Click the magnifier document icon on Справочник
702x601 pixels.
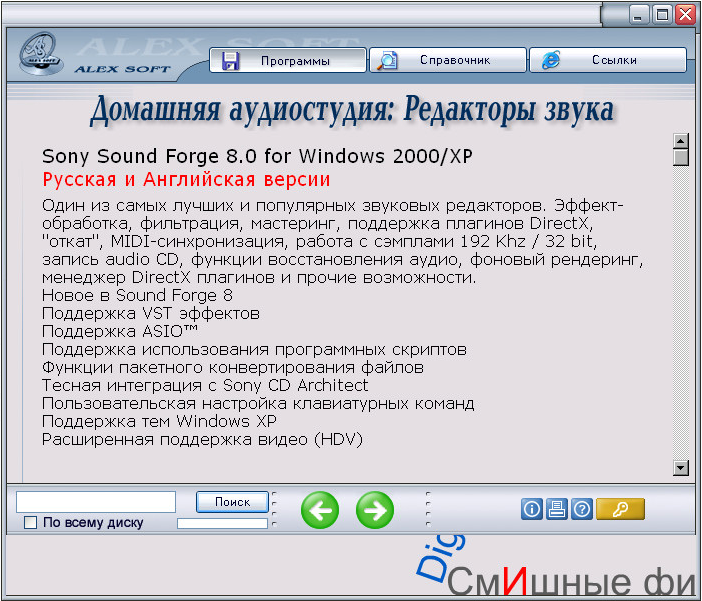tap(386, 60)
